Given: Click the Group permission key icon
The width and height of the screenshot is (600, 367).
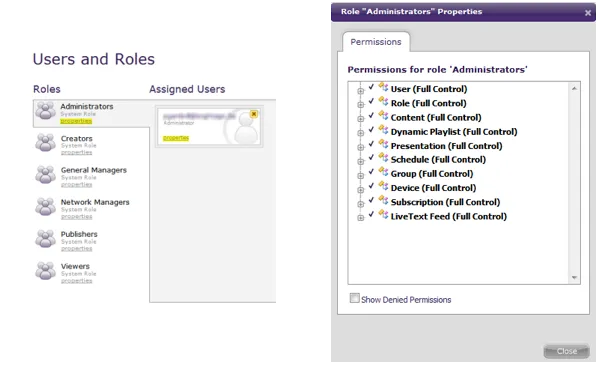Looking at the screenshot, I should click(x=383, y=172).
